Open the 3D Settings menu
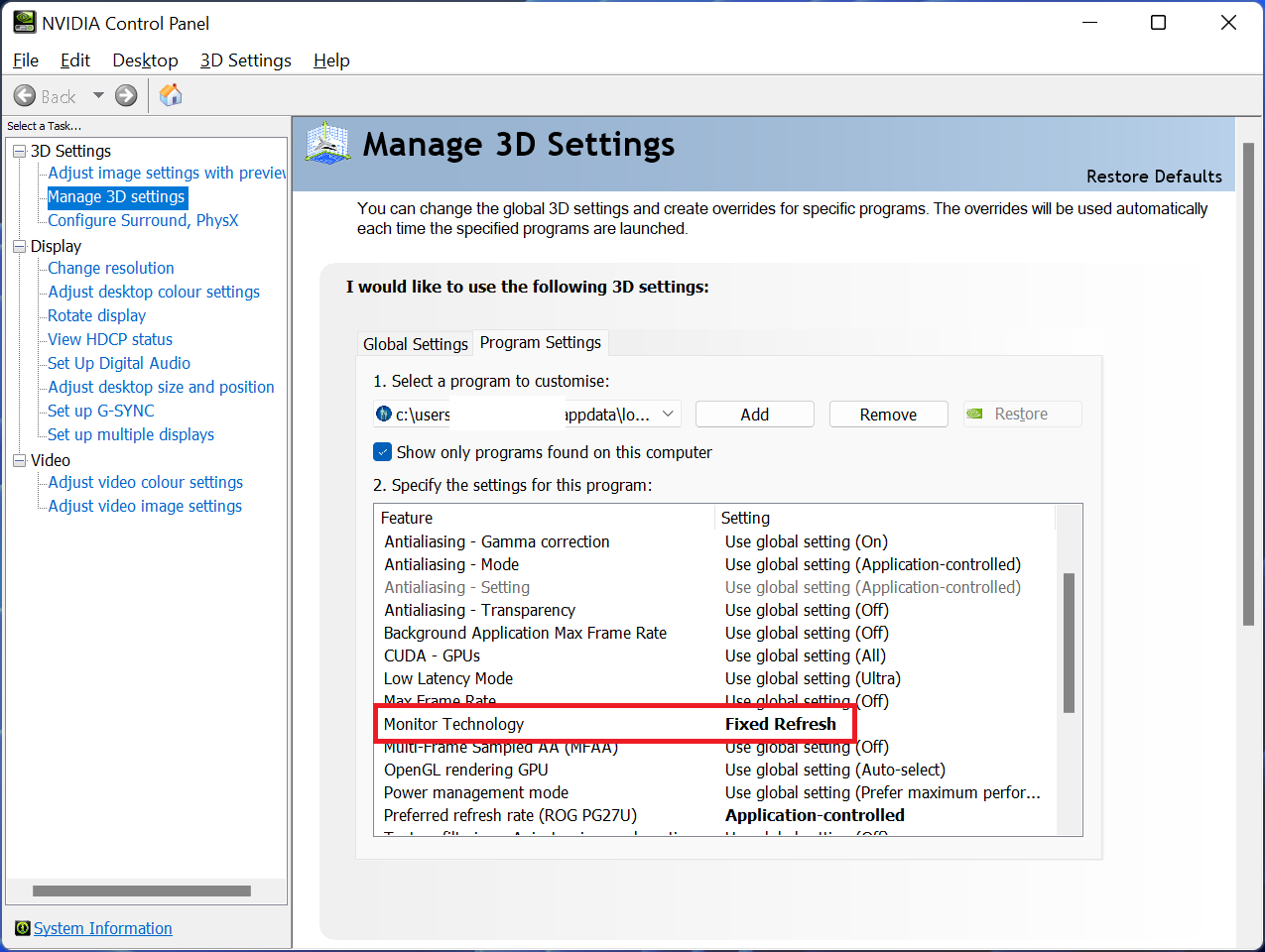The width and height of the screenshot is (1265, 952). [x=245, y=60]
